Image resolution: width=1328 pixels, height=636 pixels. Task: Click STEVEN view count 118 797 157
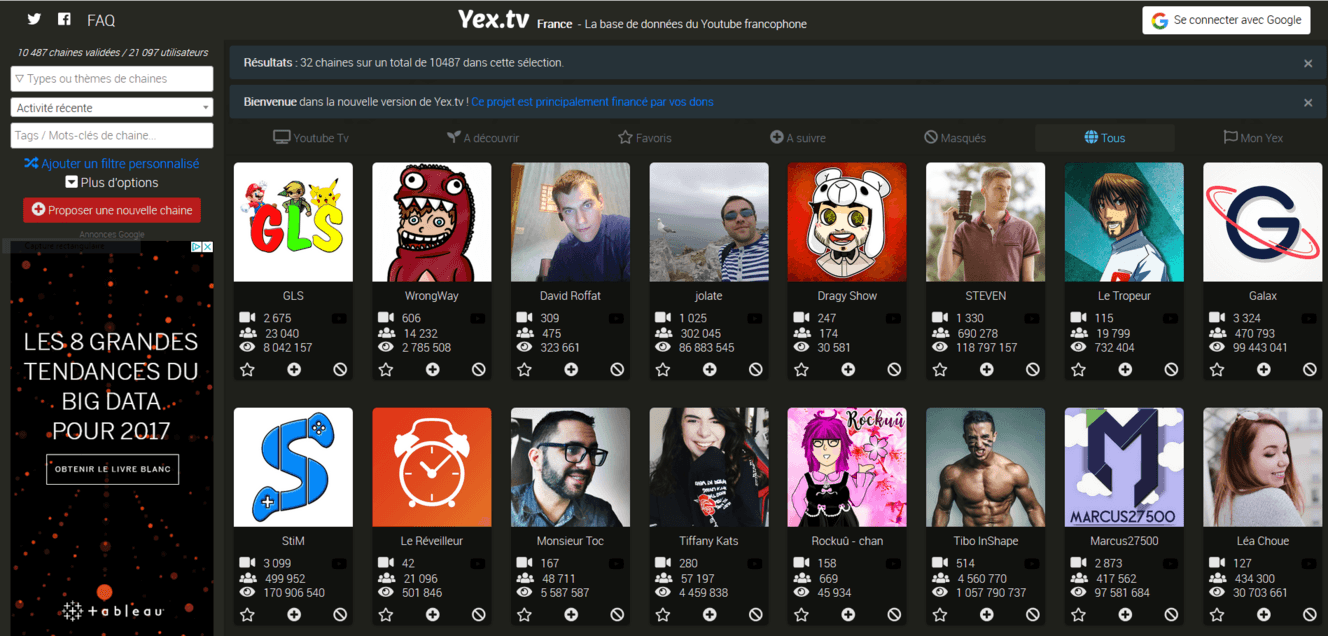987,348
